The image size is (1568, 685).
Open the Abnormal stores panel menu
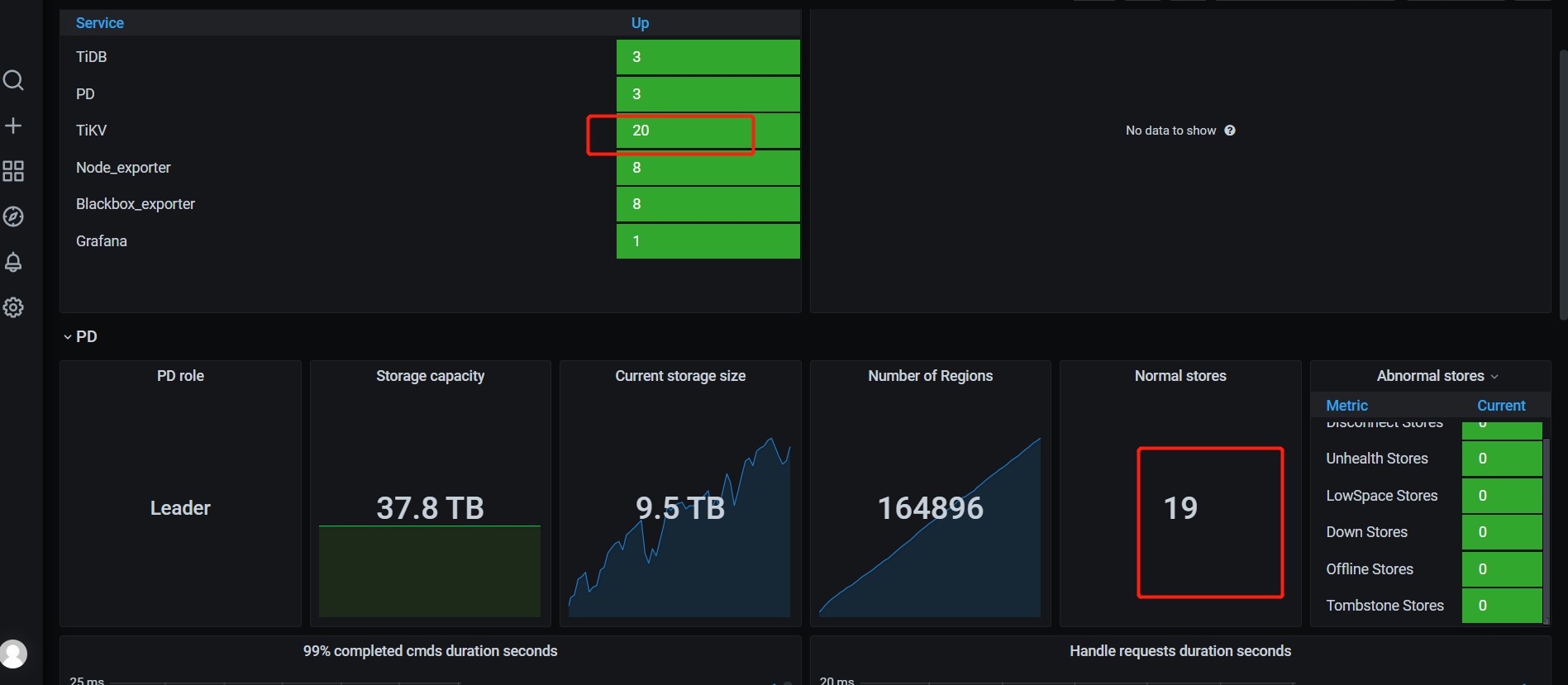click(x=1437, y=376)
